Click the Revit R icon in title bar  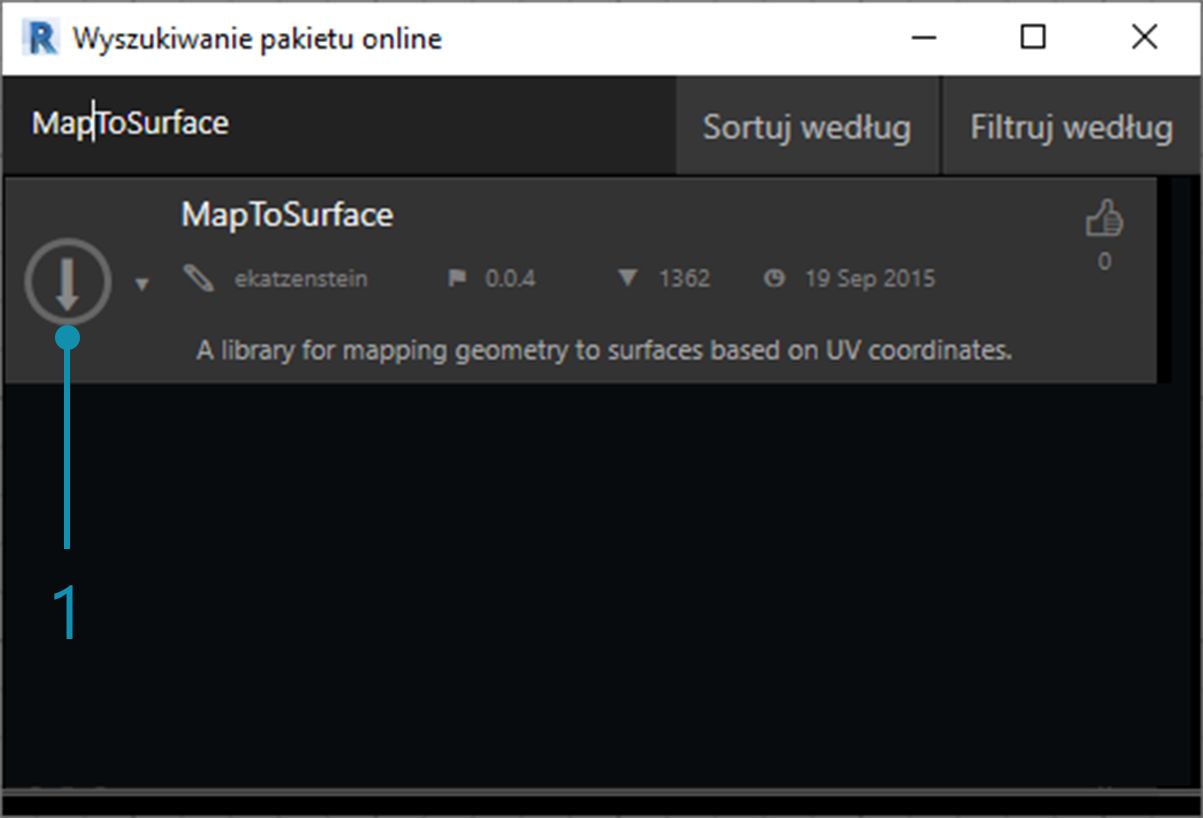coord(42,38)
